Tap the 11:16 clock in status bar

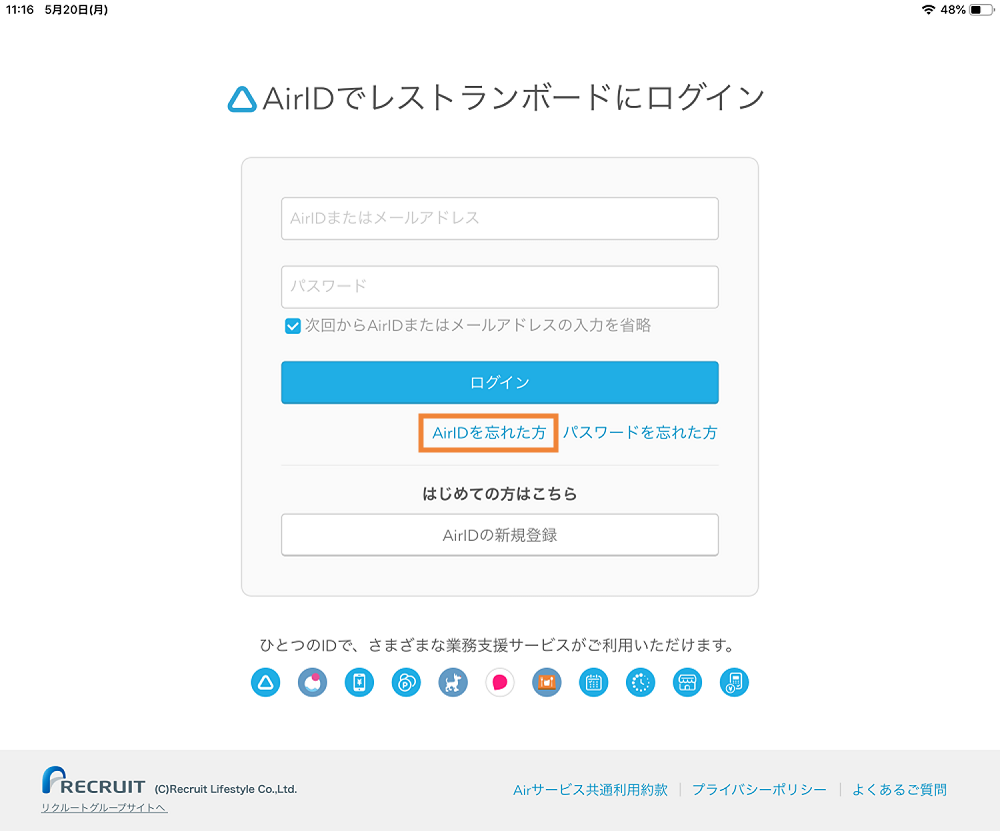click(x=20, y=10)
